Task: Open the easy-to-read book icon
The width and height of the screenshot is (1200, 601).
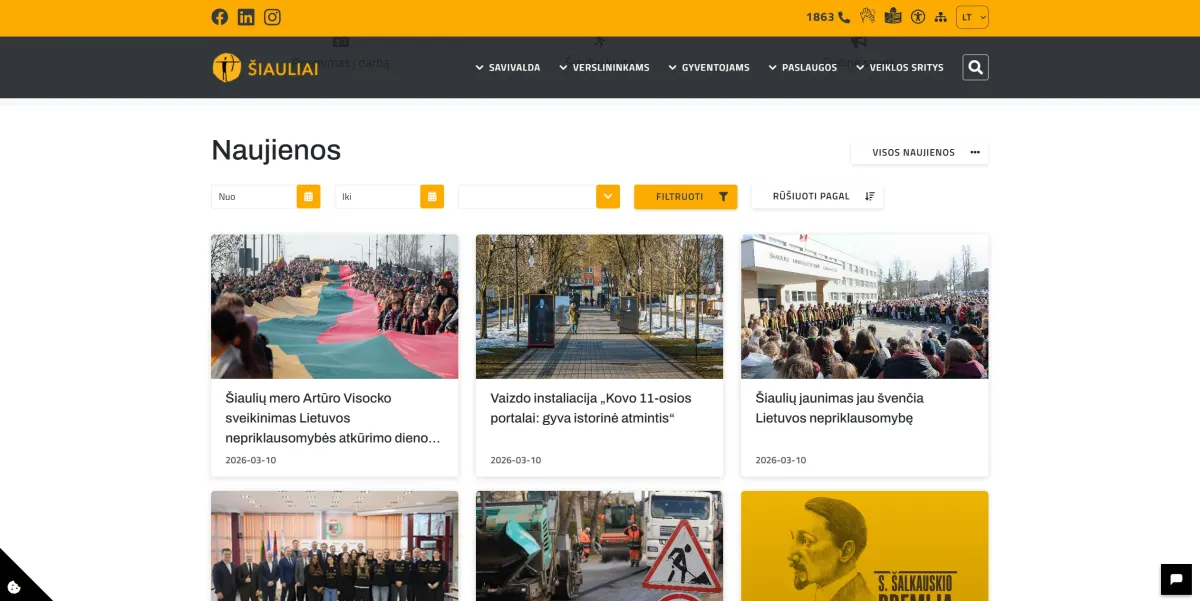Action: click(893, 17)
